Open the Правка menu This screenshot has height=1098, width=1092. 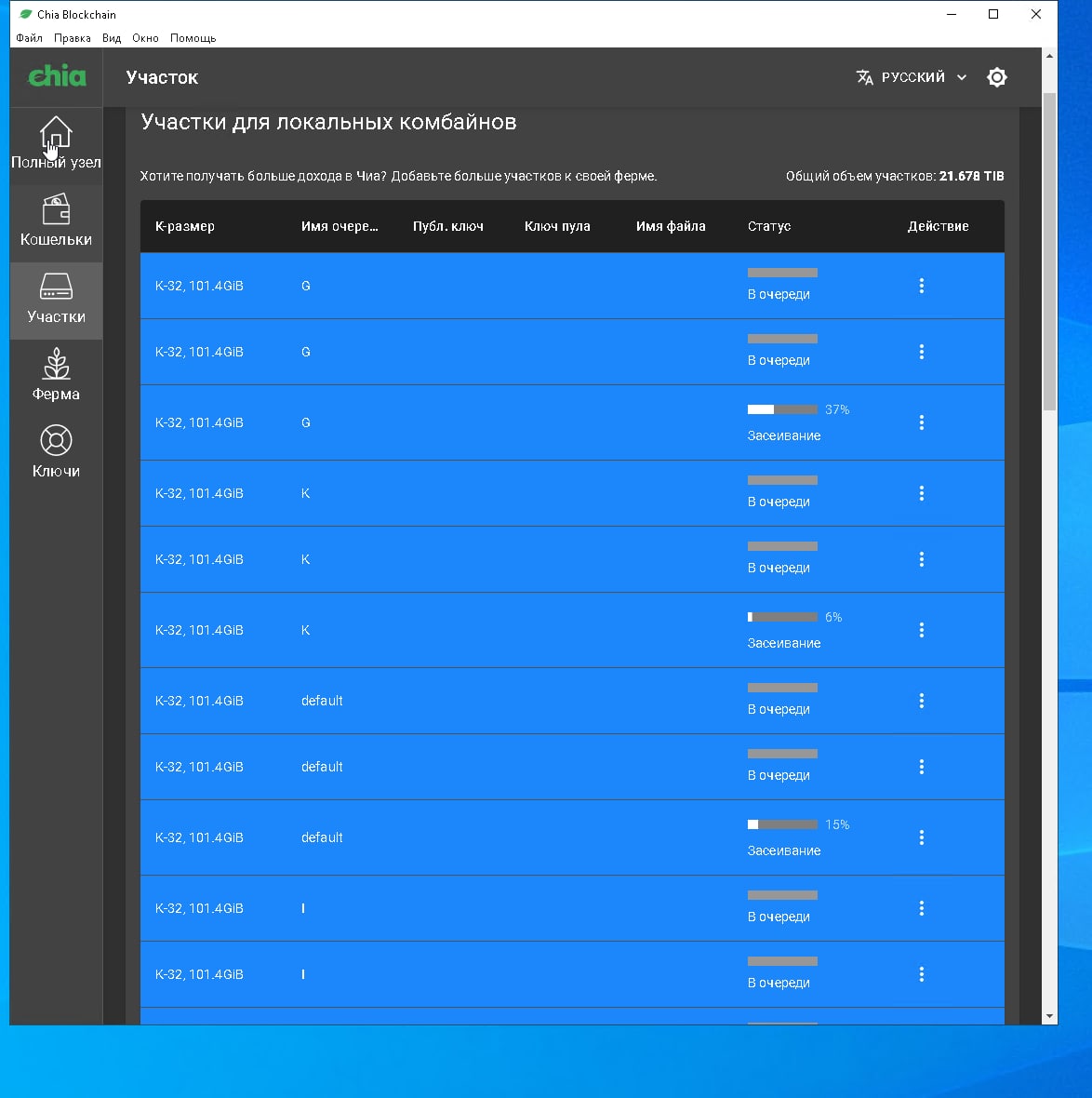tap(73, 38)
